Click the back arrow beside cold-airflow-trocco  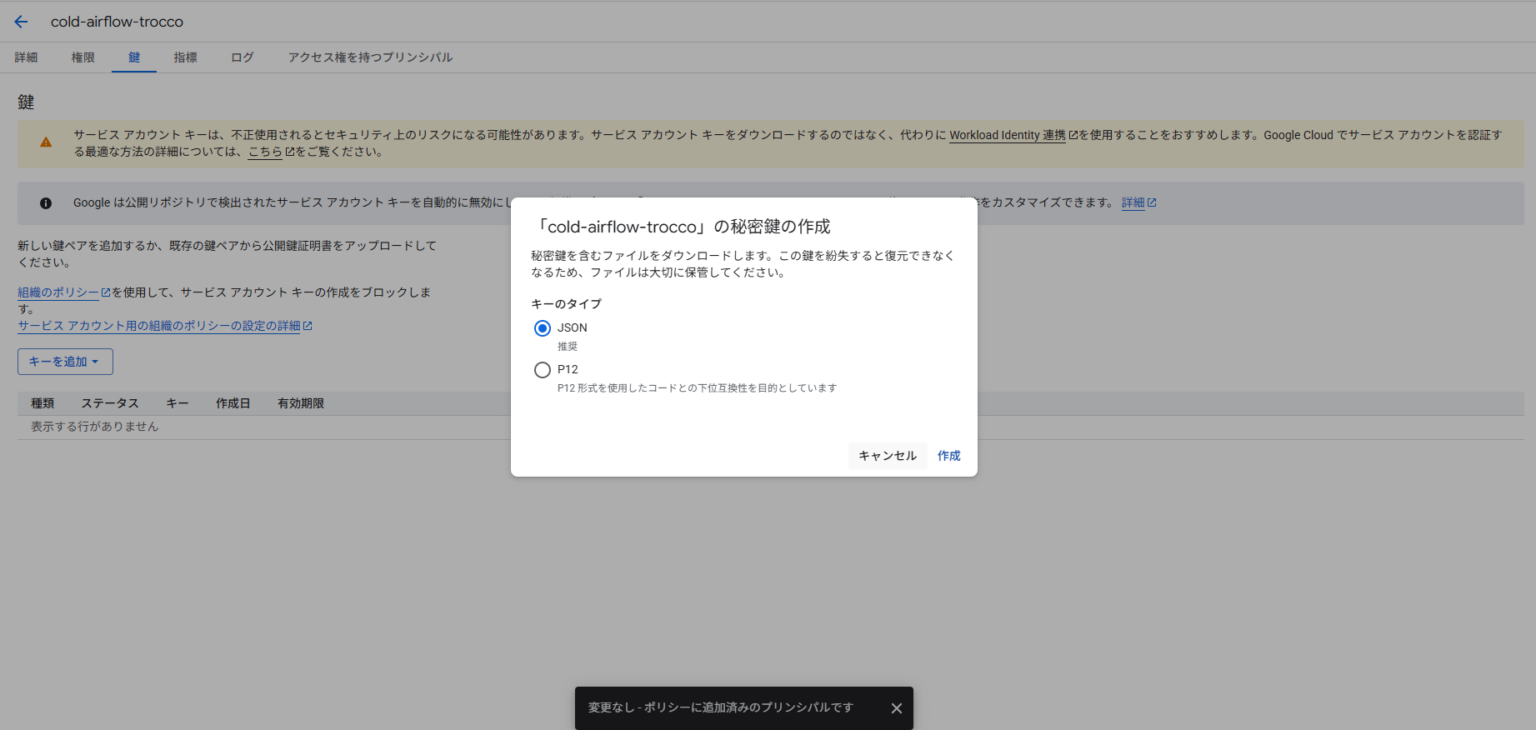[21, 21]
